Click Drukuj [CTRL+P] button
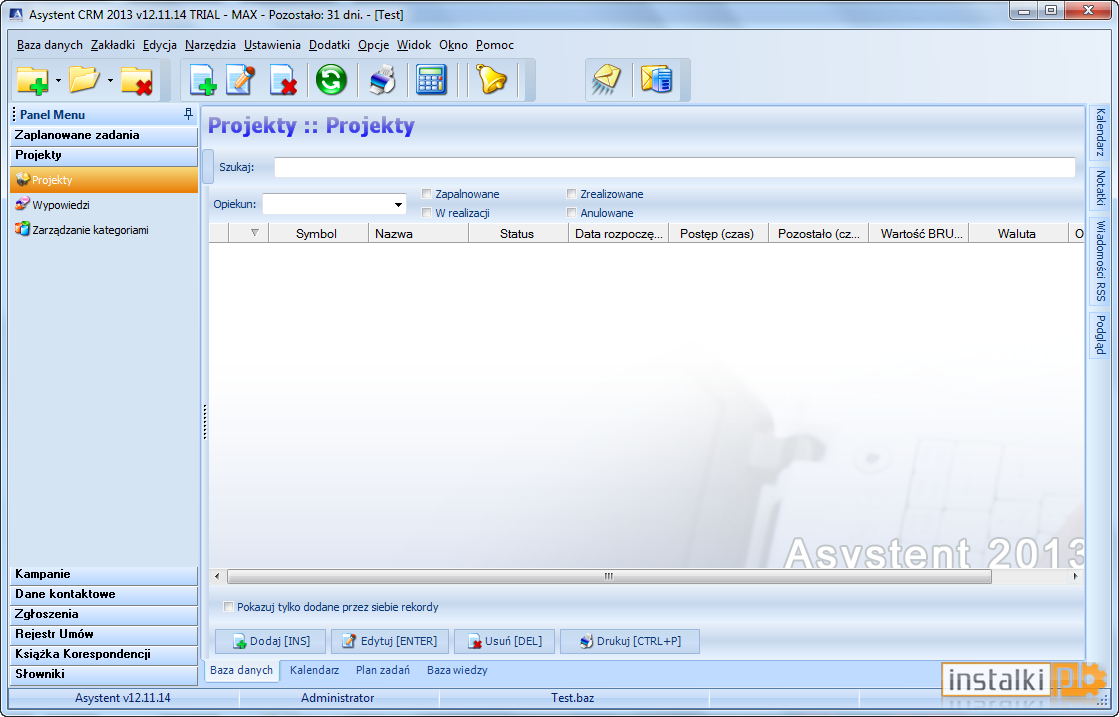The width and height of the screenshot is (1119, 717). coord(630,641)
